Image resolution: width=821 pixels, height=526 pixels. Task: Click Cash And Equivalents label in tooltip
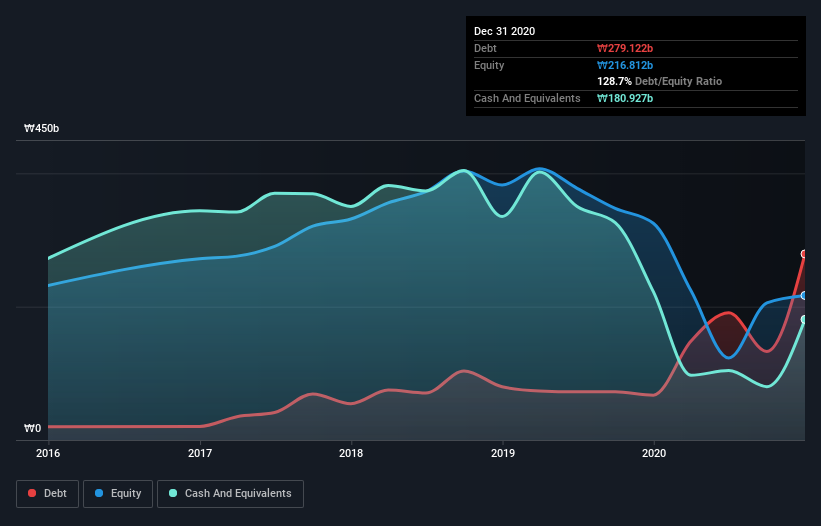[527, 98]
